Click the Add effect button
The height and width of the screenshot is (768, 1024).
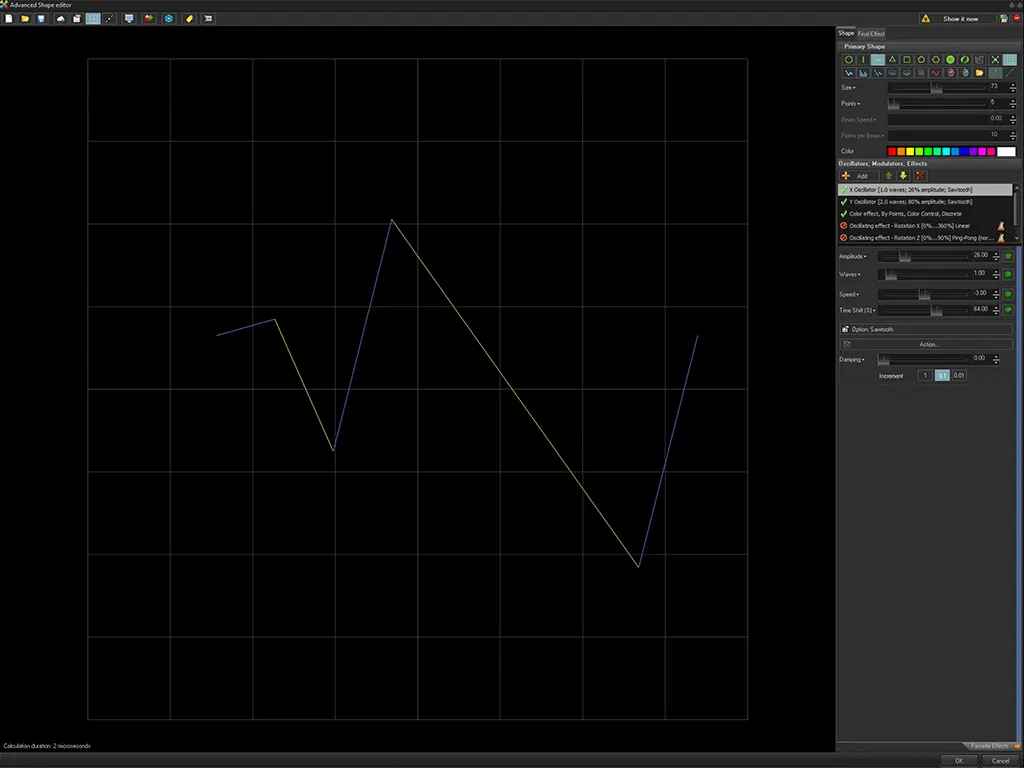pos(857,176)
